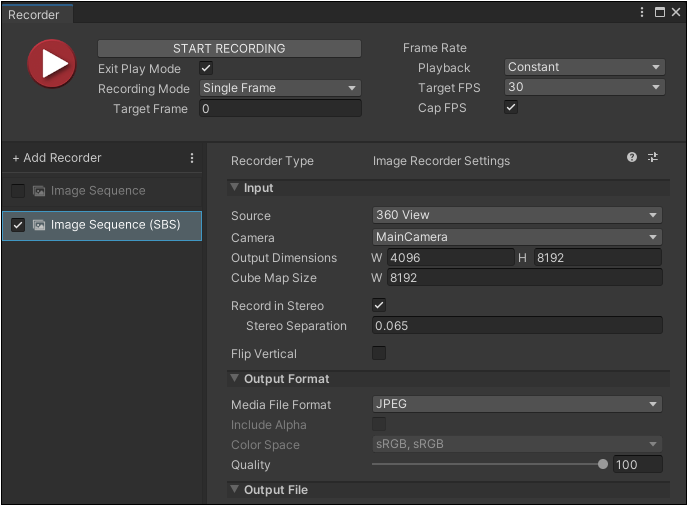Viewport: 688px width, 506px height.
Task: Click the disabled Image Sequence recorder icon
Action: pyautogui.click(x=39, y=191)
